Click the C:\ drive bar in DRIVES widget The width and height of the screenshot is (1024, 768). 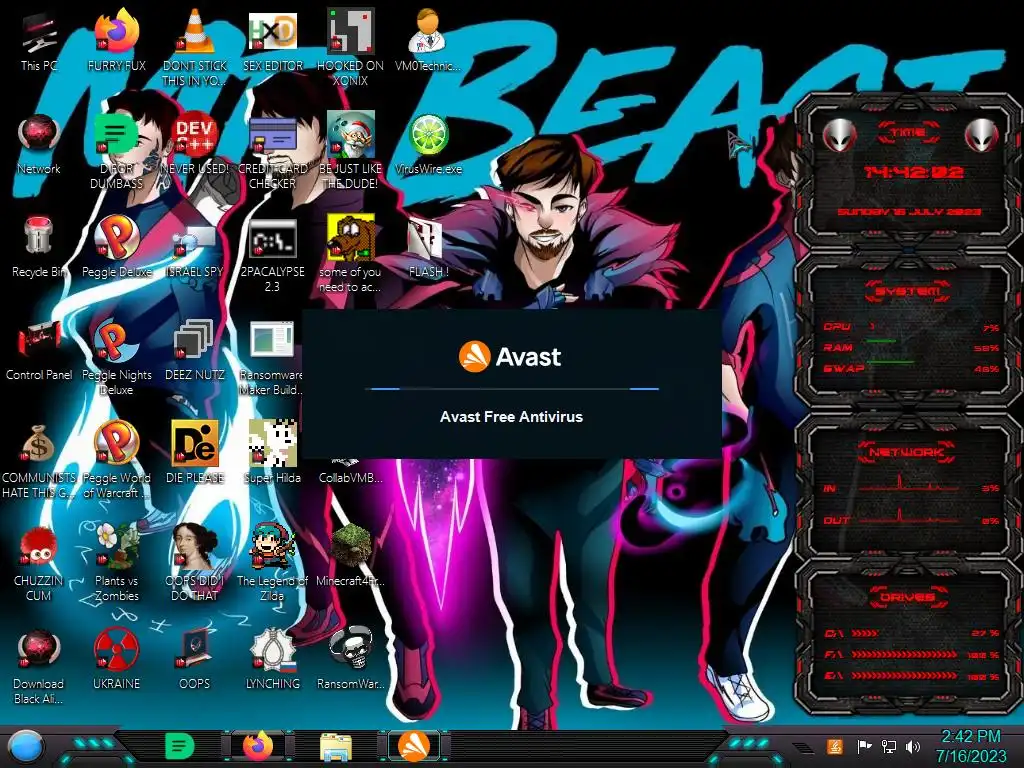865,633
